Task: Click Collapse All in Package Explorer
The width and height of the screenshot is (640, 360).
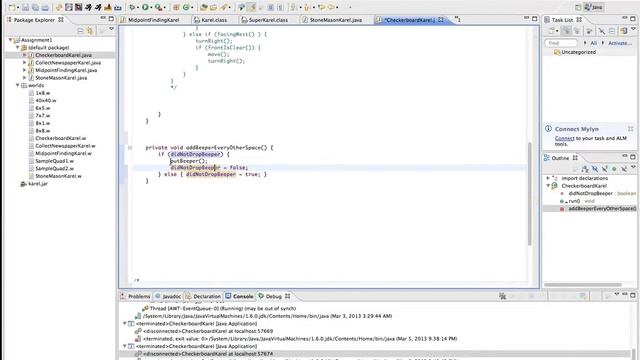Action: click(x=80, y=31)
